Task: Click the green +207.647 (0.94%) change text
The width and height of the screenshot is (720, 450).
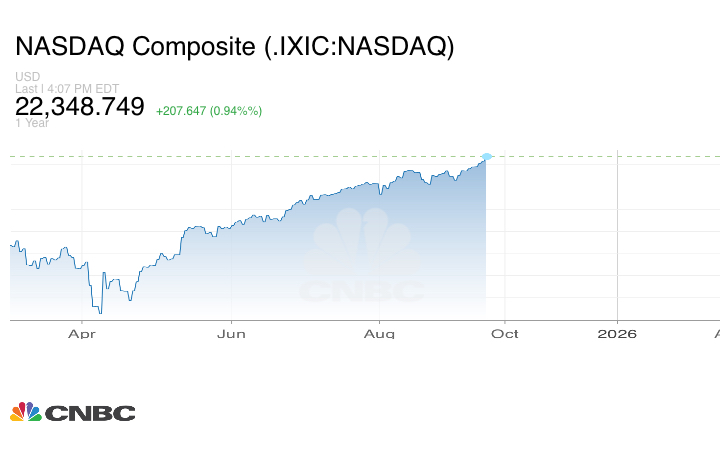Action: (x=209, y=111)
